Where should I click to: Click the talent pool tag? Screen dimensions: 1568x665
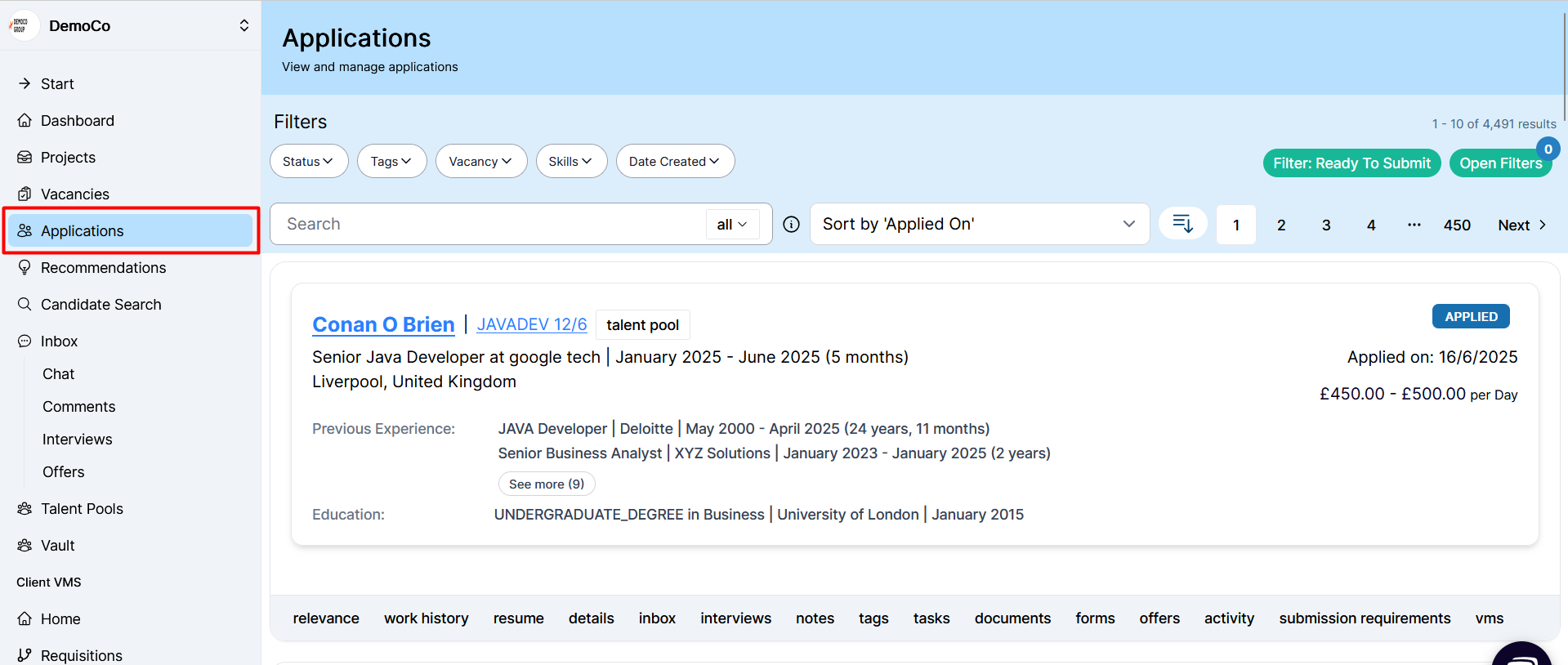[642, 324]
